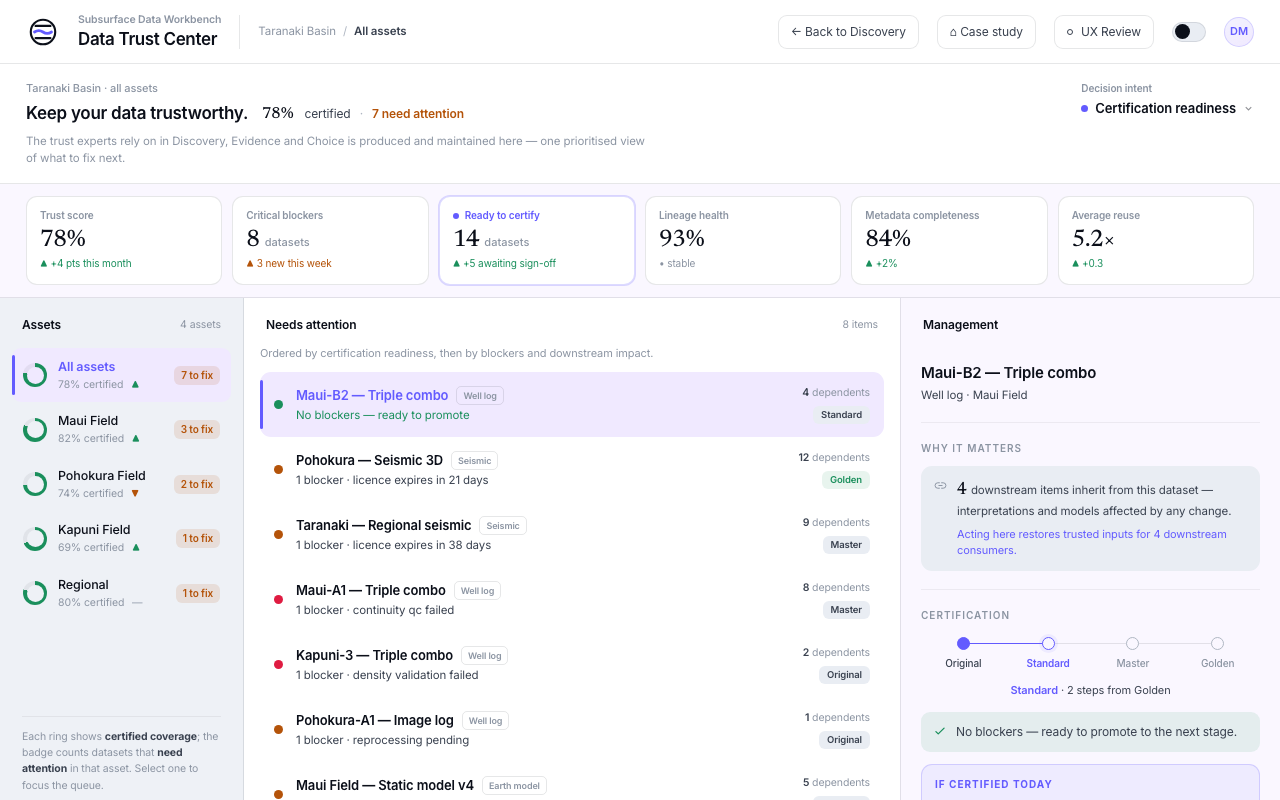This screenshot has width=1280, height=800.
Task: Select Regional asset
Action: point(122,593)
